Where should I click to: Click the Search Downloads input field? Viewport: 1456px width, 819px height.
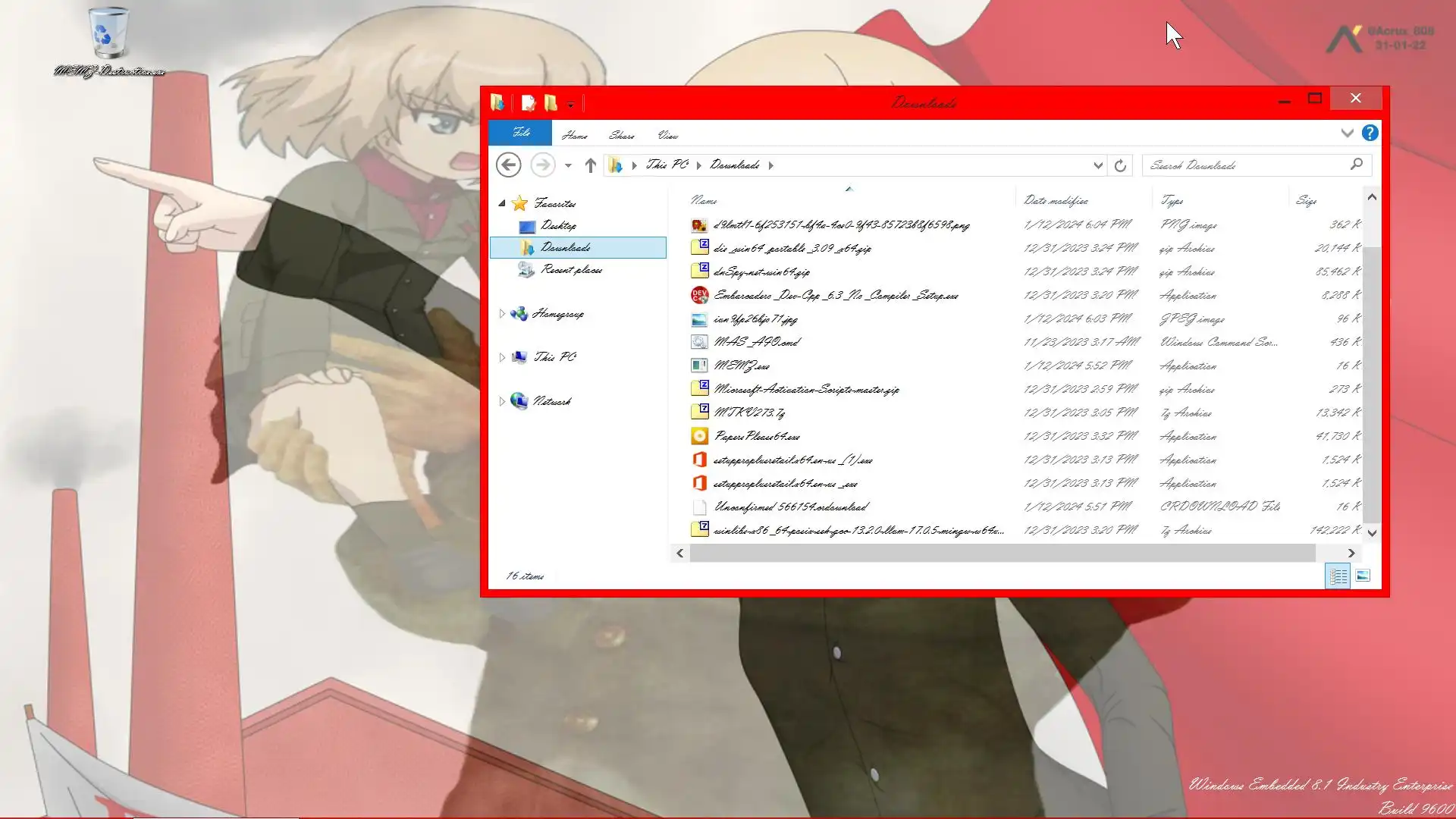[x=1247, y=165]
